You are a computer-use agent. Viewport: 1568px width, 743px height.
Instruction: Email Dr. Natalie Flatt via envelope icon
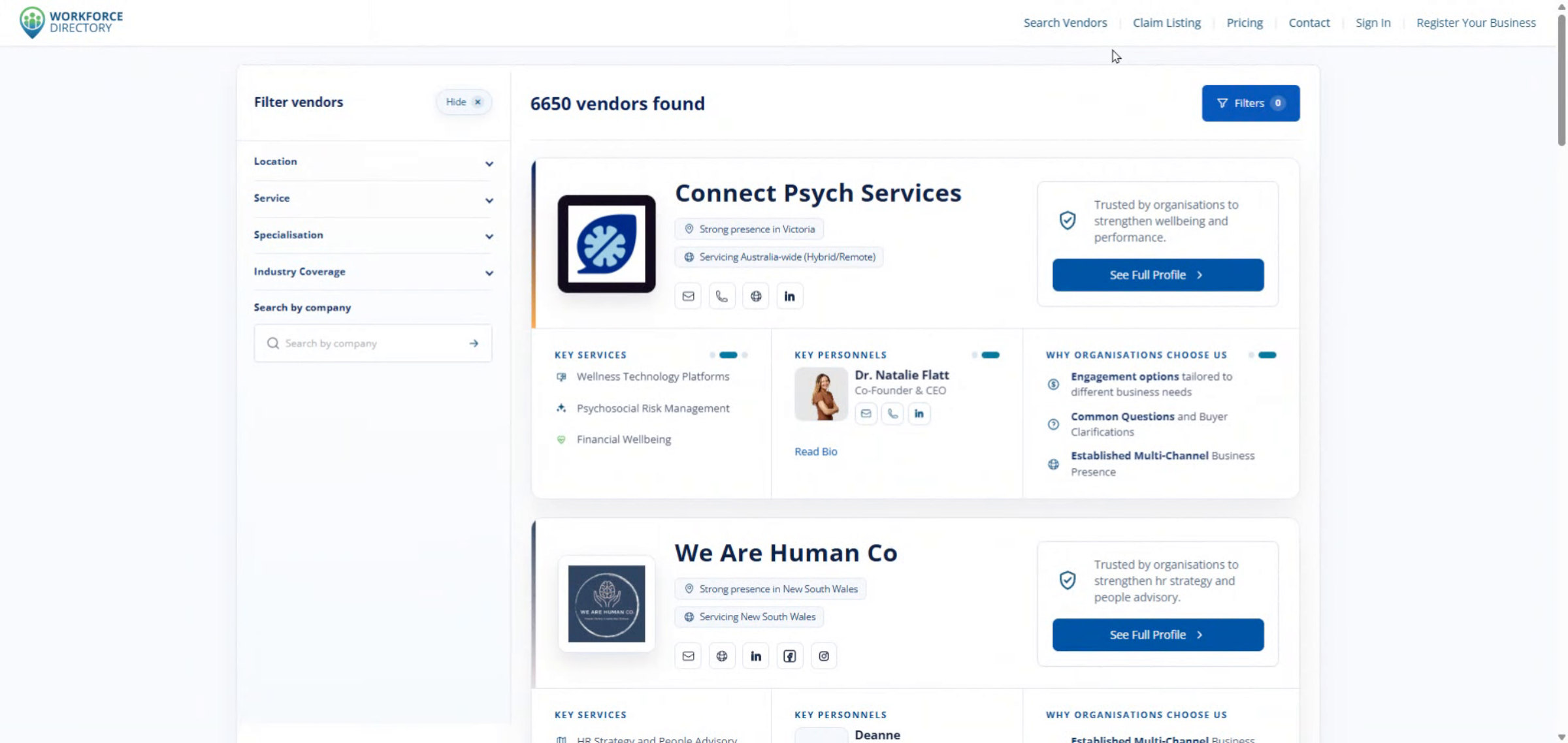coord(866,413)
